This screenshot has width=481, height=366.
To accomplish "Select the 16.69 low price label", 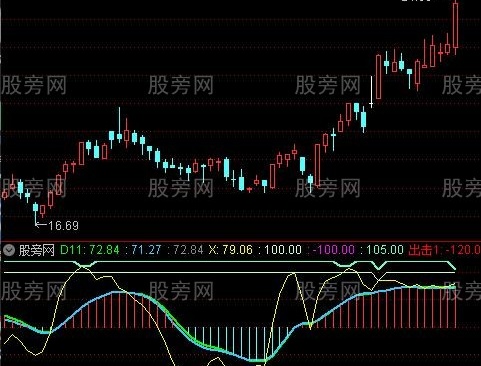I will (63, 226).
